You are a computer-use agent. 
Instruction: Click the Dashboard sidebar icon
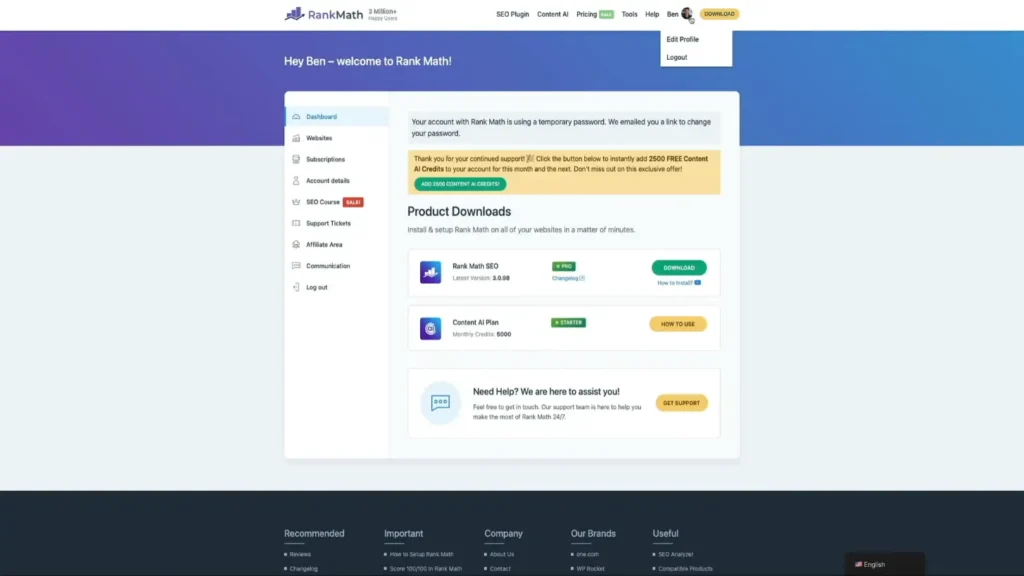pyautogui.click(x=296, y=117)
